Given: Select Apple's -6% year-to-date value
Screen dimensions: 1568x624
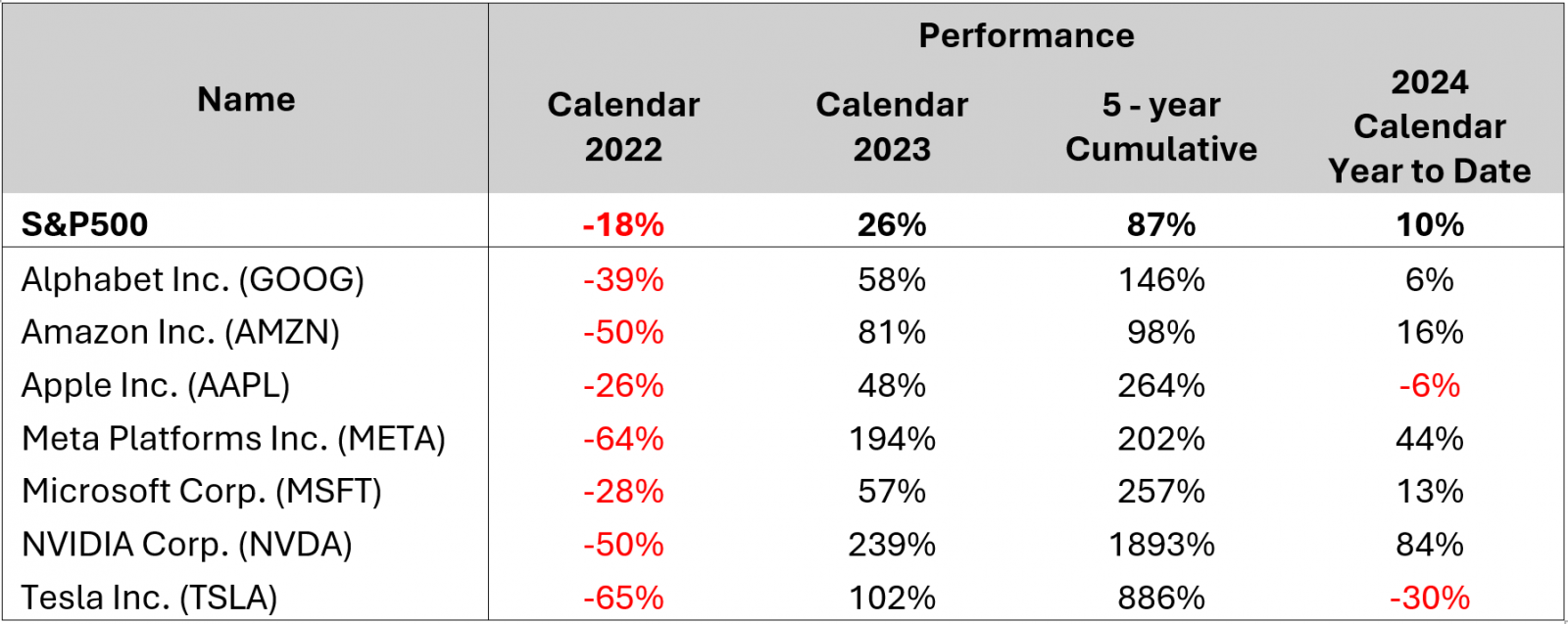Looking at the screenshot, I should point(1430,385).
